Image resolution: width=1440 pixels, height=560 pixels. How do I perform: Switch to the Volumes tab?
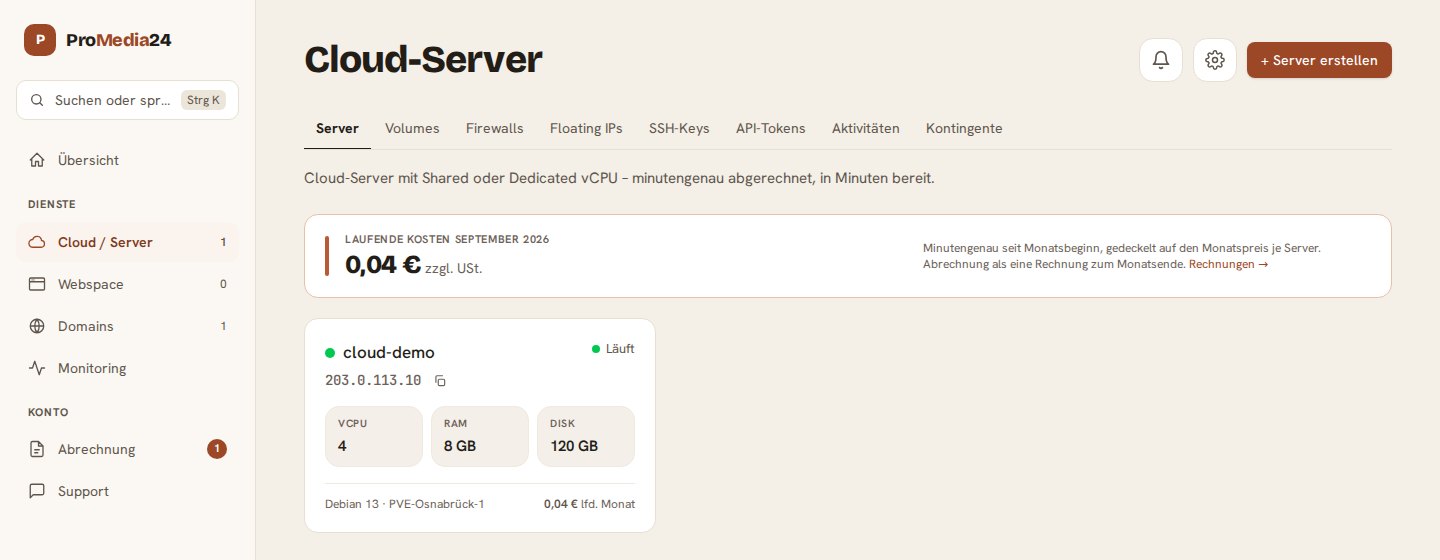(412, 128)
